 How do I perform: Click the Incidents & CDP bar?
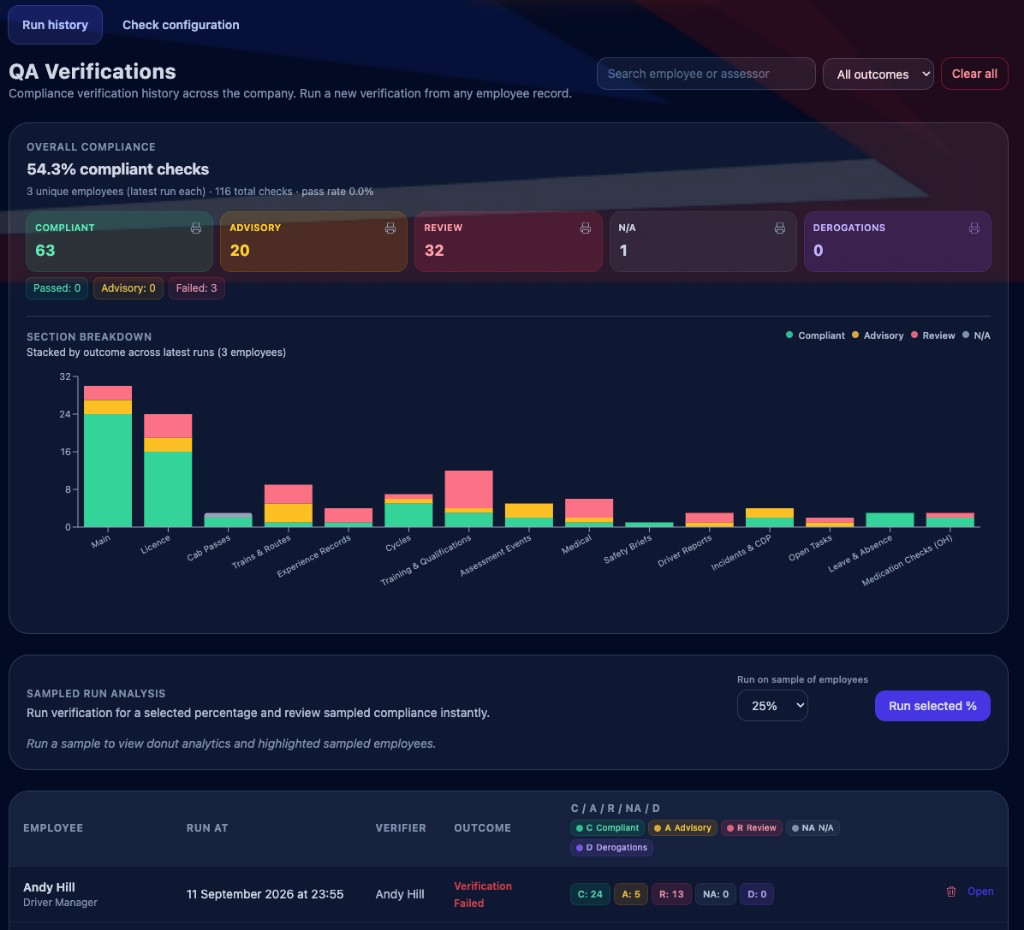point(769,517)
